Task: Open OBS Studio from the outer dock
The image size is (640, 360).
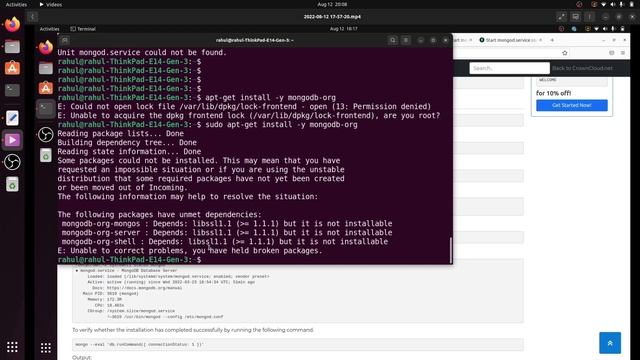Action: click(x=12, y=162)
